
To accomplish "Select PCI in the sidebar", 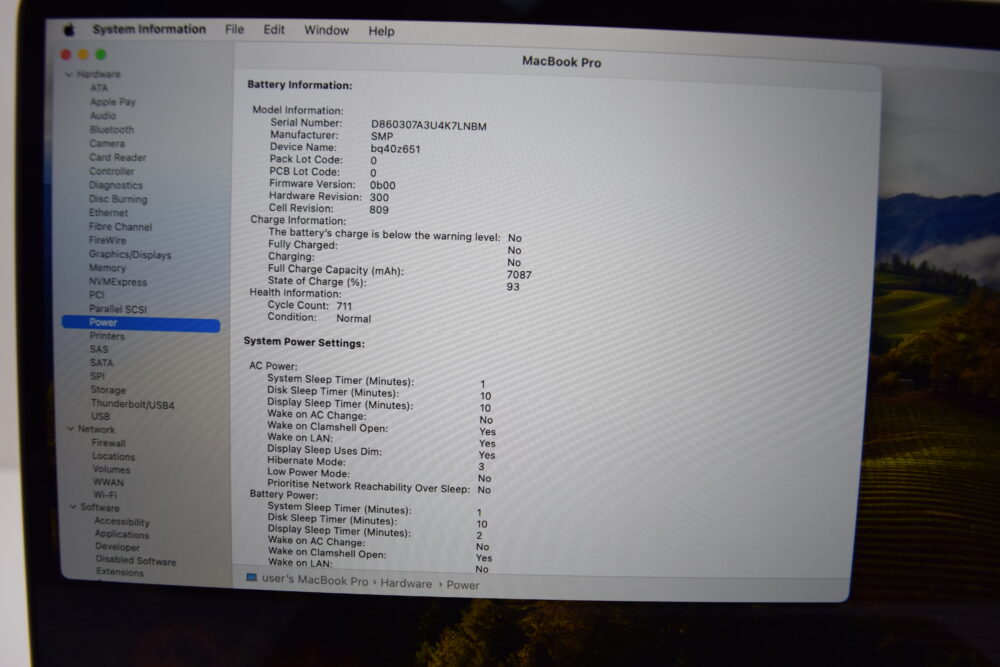I will point(96,295).
